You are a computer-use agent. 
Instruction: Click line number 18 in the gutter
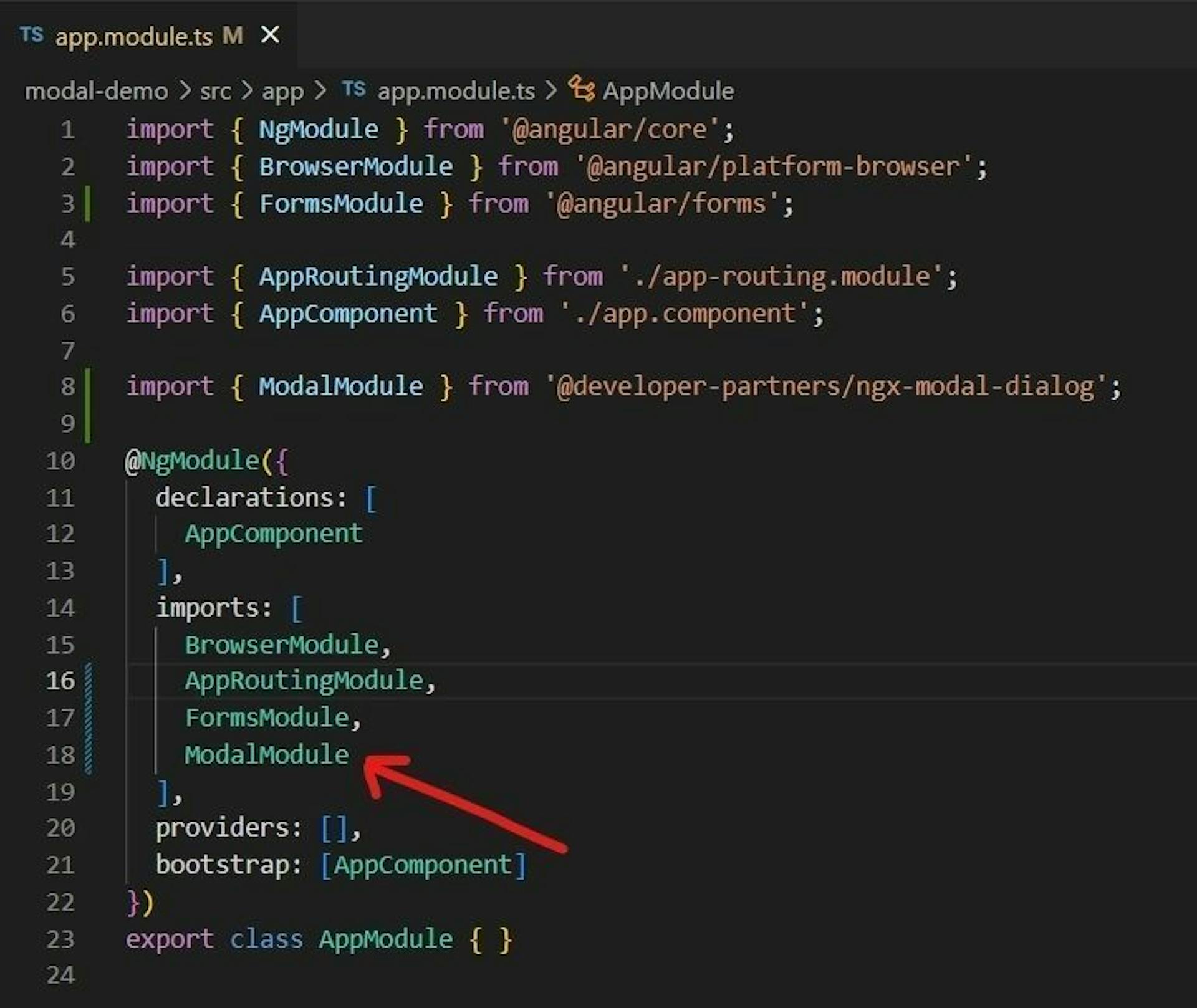(60, 754)
